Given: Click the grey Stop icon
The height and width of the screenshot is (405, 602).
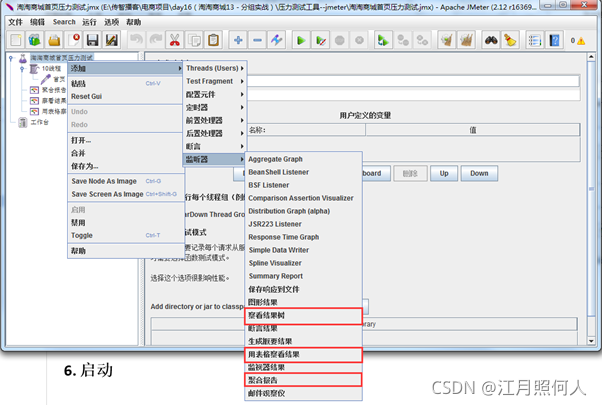Looking at the screenshot, I should click(340, 40).
